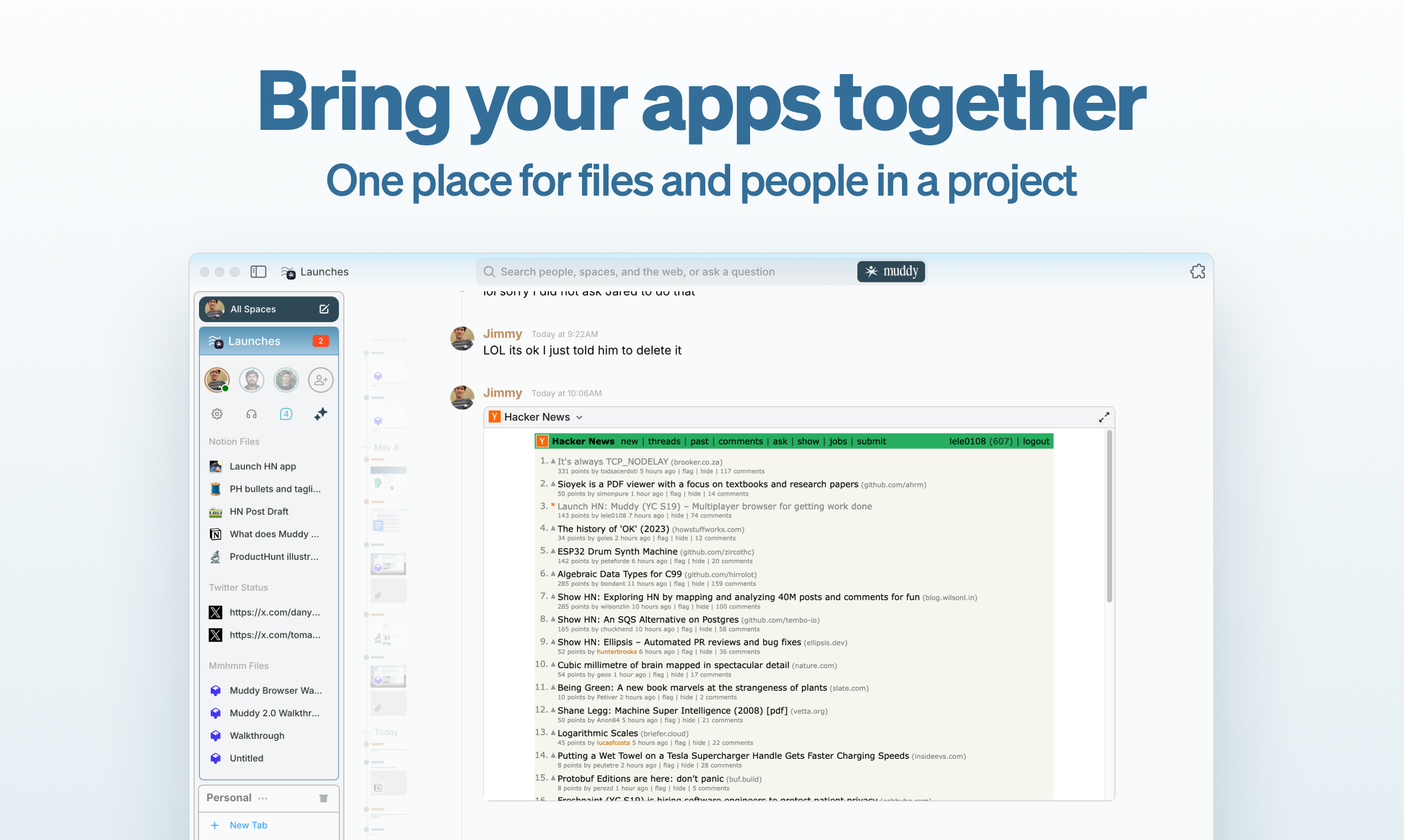Screen dimensions: 1404x840
Task: Open the Hacker News title dropdown
Action: tap(579, 417)
